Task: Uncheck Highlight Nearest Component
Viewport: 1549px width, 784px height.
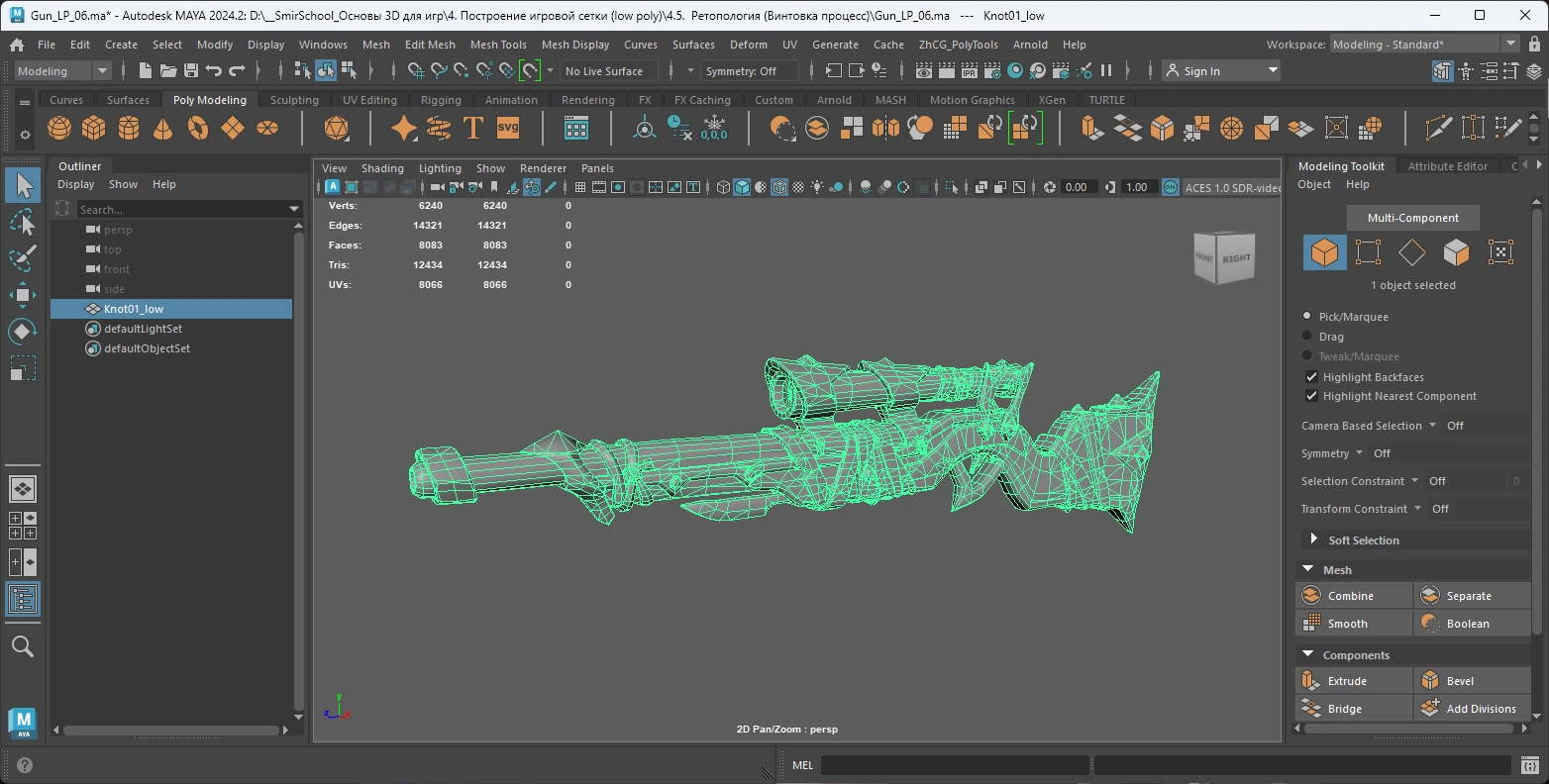Action: 1311,396
